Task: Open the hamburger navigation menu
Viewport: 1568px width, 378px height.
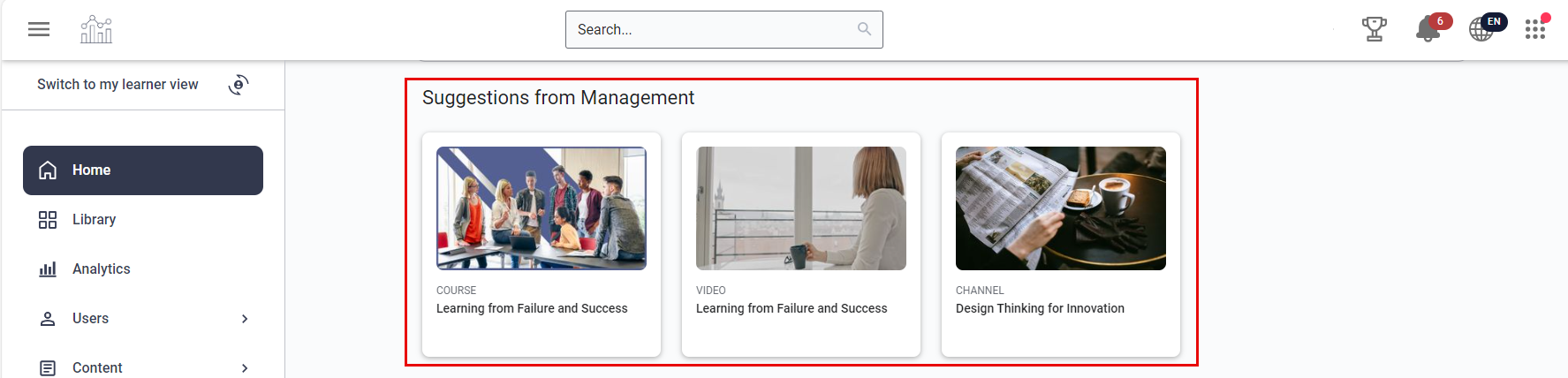Action: pyautogui.click(x=39, y=29)
